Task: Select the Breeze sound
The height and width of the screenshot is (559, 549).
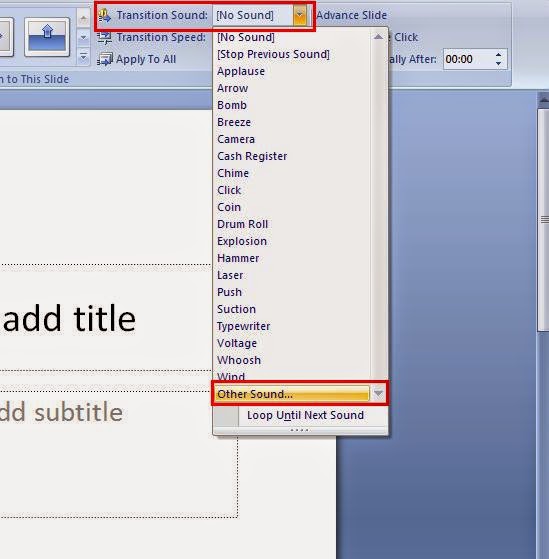Action: tap(234, 122)
